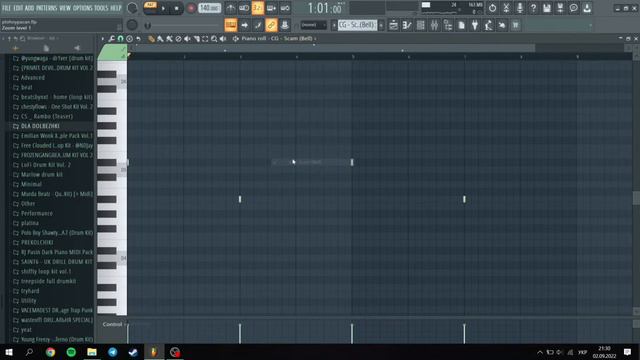Open the Channel rack icon

click(420, 25)
